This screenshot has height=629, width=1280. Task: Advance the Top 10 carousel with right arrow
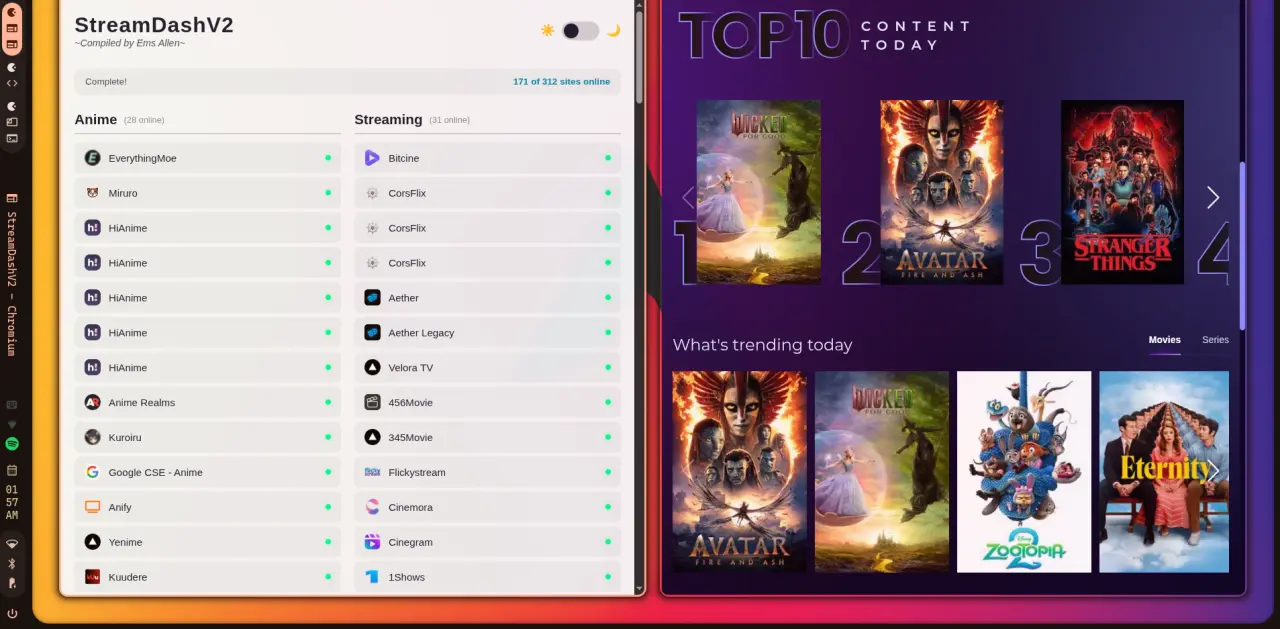[x=1213, y=198]
